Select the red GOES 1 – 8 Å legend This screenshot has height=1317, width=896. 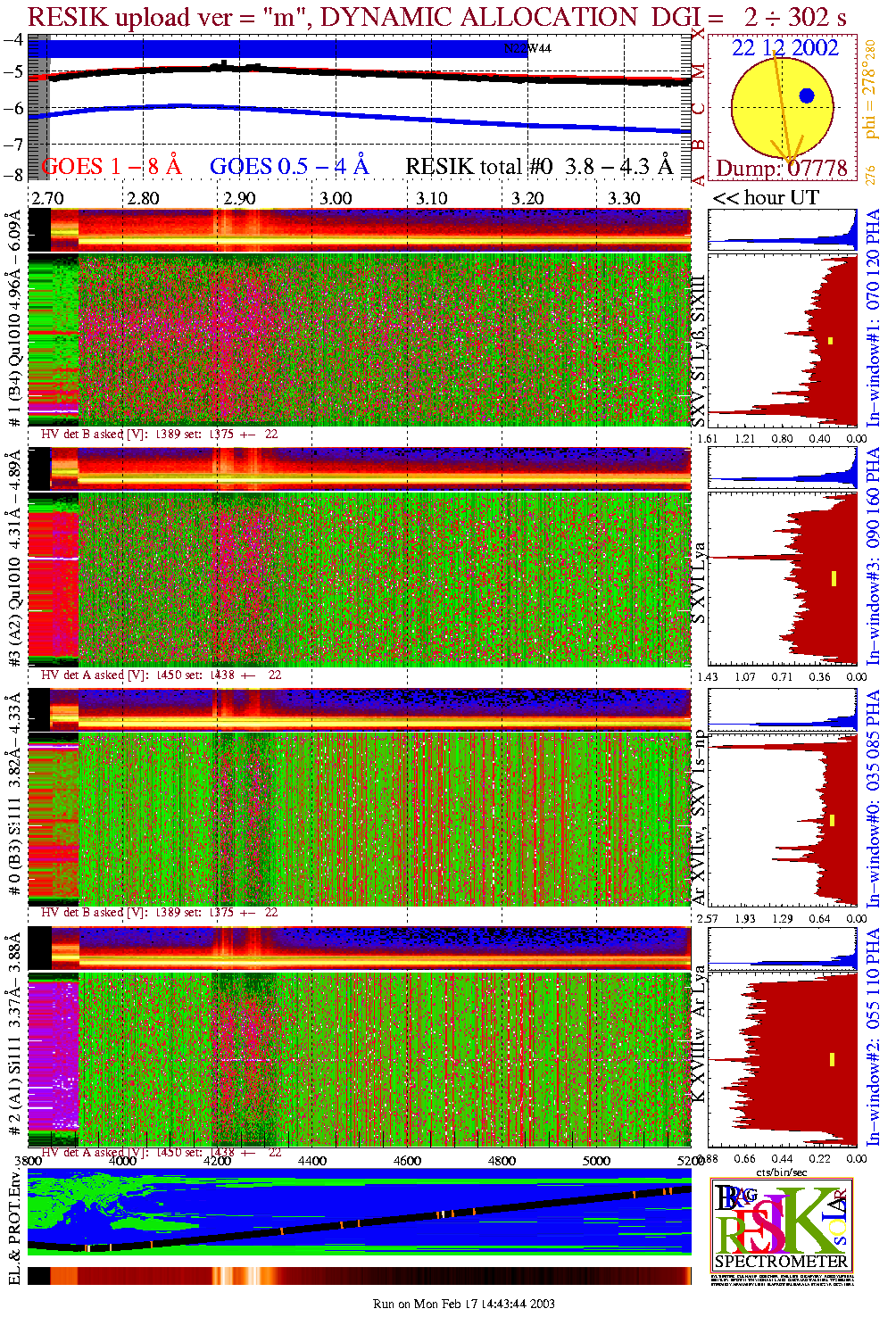click(x=112, y=167)
